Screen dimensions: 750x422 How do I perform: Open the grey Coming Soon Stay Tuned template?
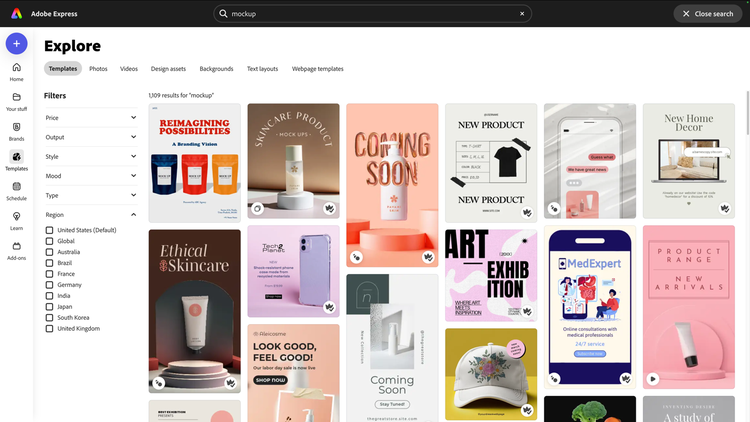(392, 348)
